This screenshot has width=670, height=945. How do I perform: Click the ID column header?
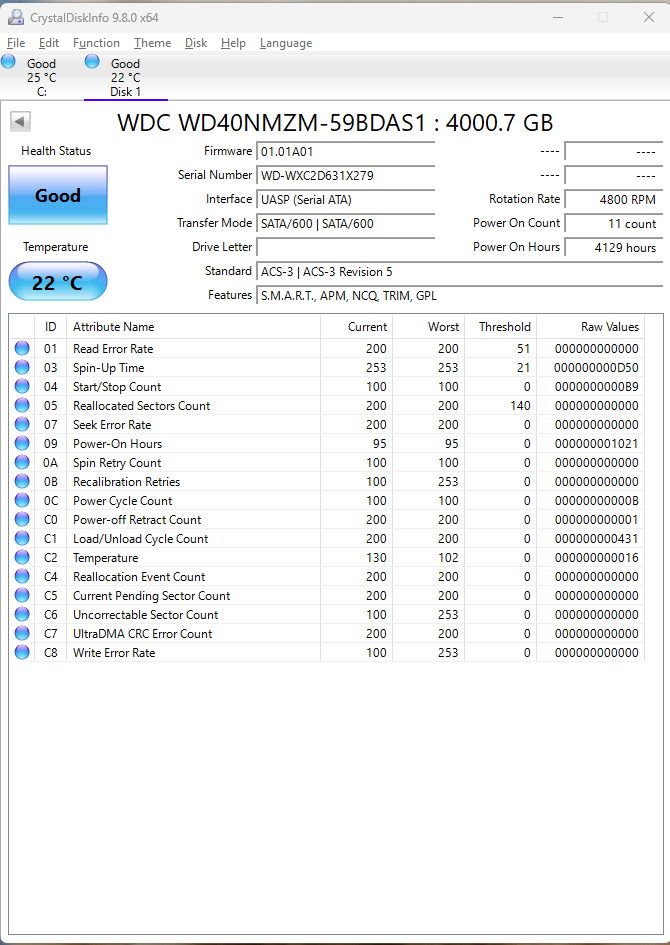click(51, 327)
